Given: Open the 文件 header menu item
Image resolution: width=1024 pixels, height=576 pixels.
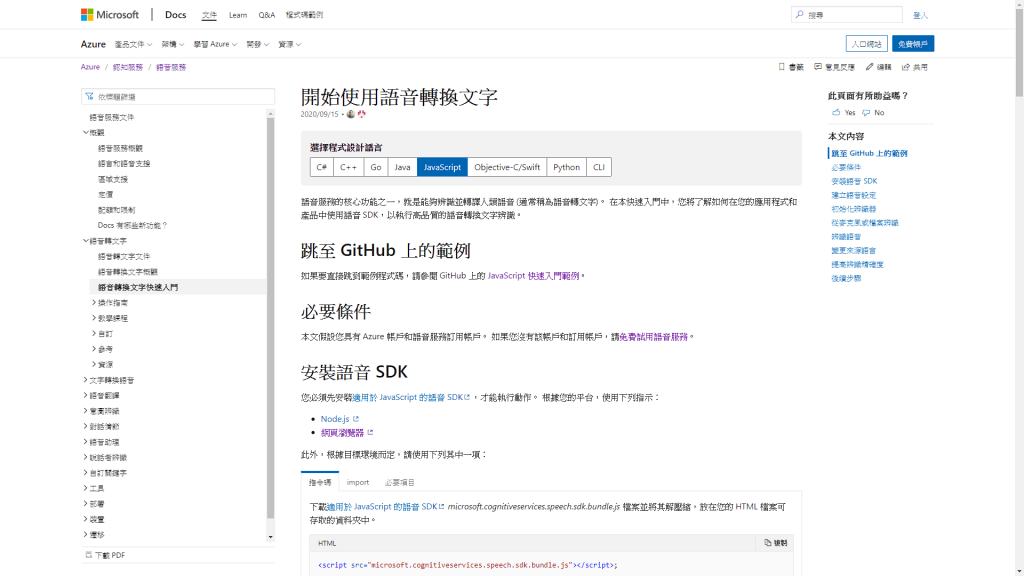Looking at the screenshot, I should point(209,15).
